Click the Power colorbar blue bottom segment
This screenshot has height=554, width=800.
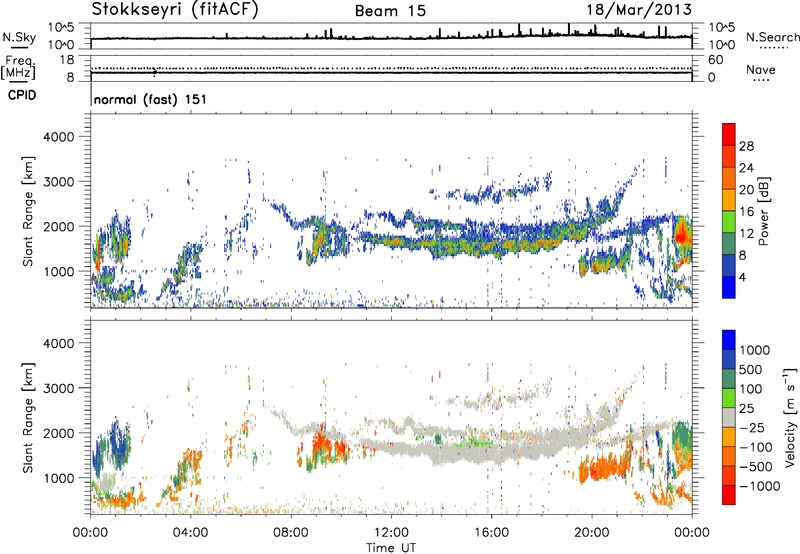(x=729, y=287)
